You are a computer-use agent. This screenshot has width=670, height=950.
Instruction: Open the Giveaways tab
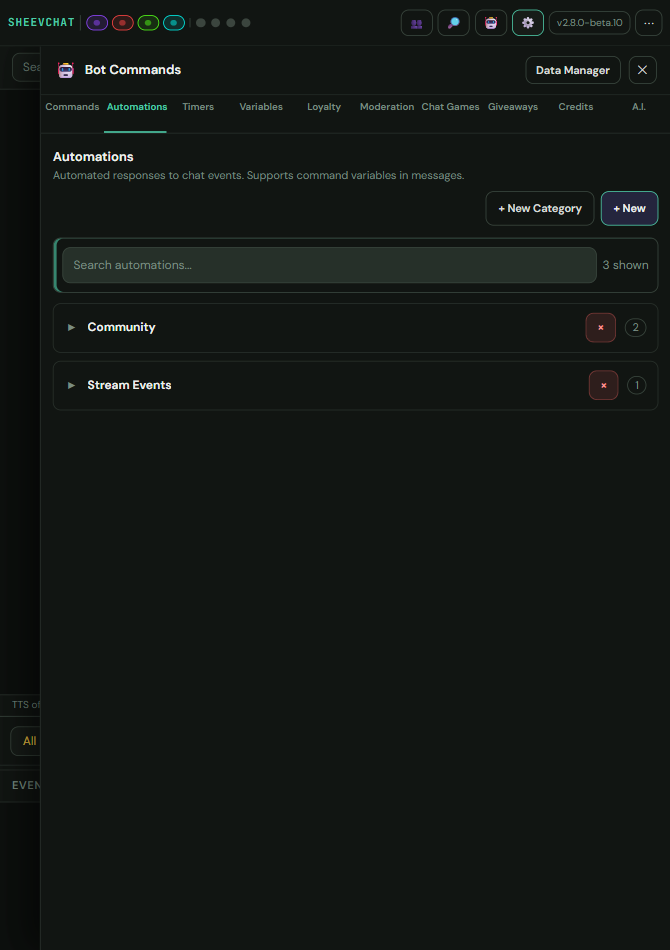tap(513, 107)
